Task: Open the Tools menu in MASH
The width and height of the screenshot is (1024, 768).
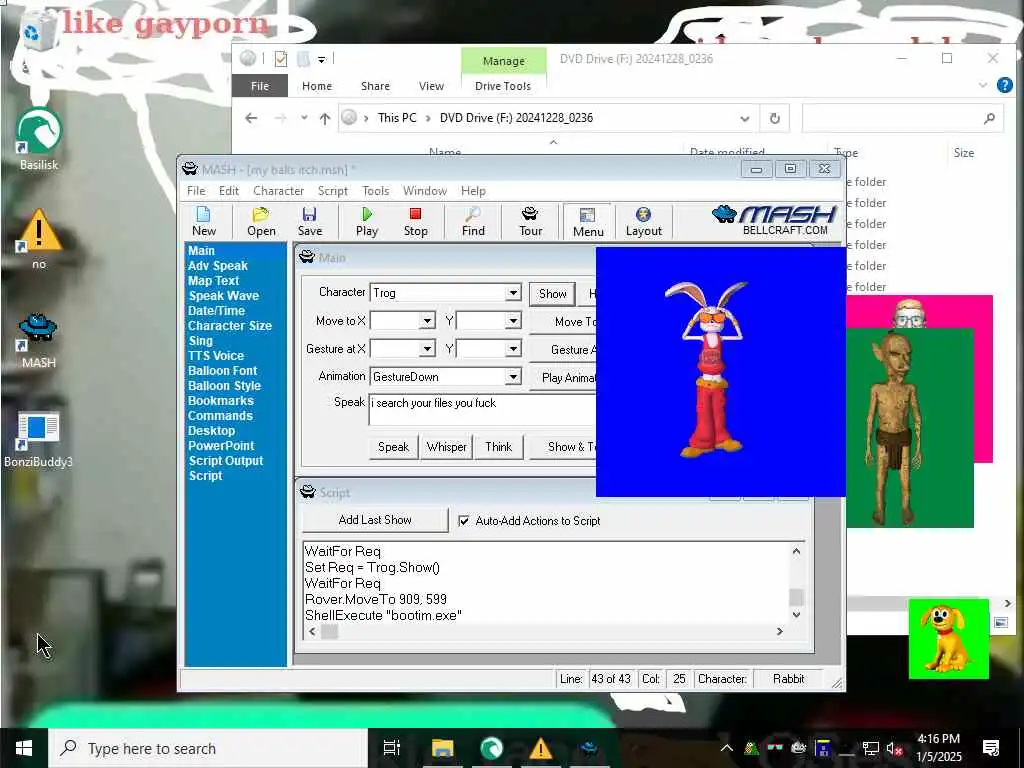Action: [x=376, y=191]
